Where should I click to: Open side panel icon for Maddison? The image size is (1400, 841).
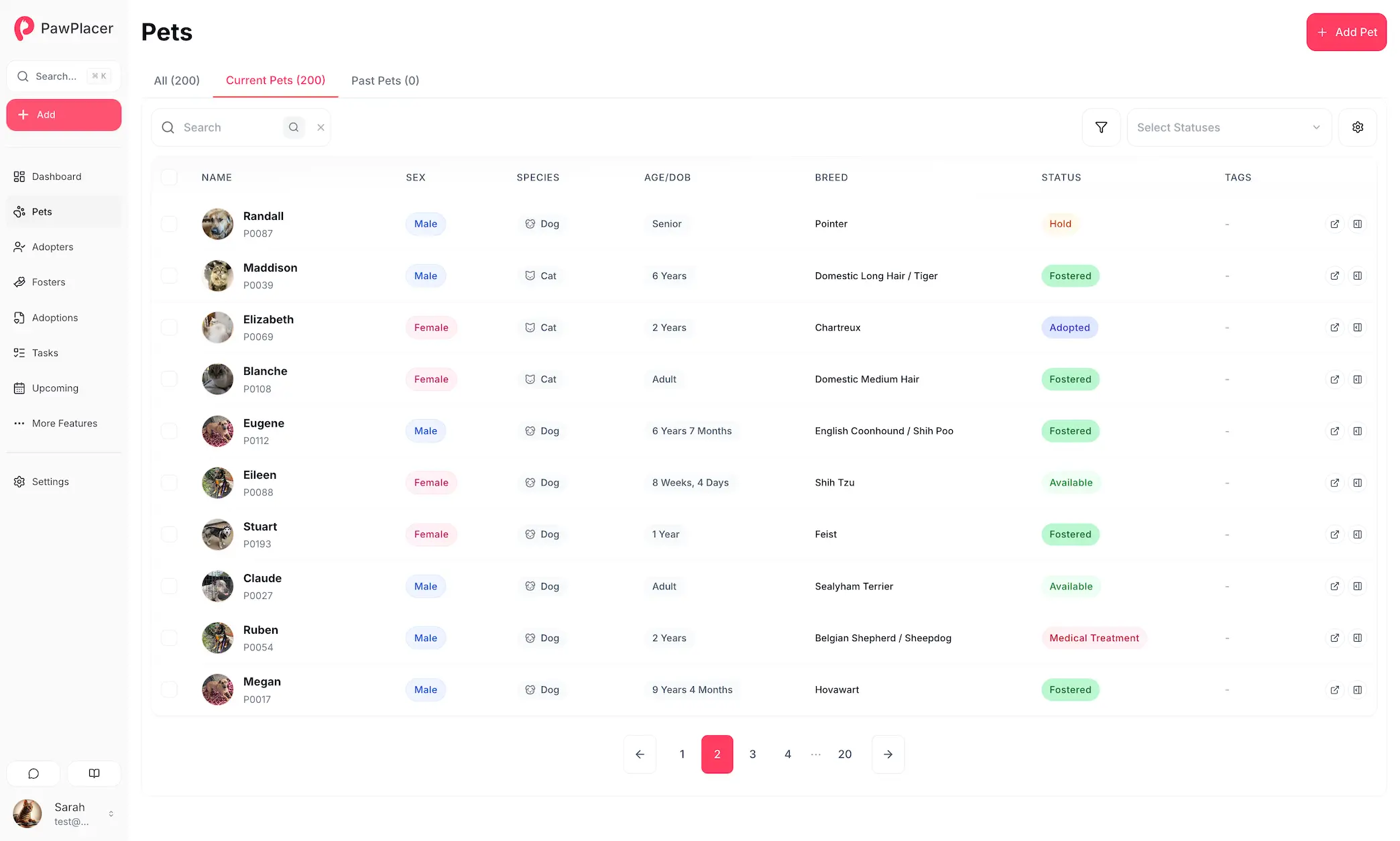coord(1357,276)
